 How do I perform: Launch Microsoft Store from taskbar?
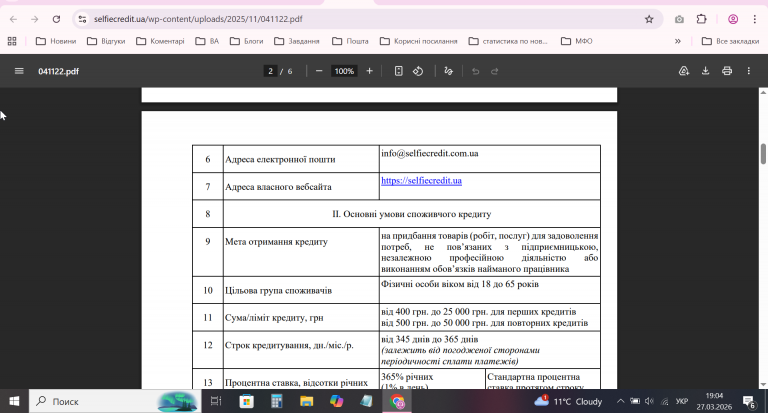[246, 401]
